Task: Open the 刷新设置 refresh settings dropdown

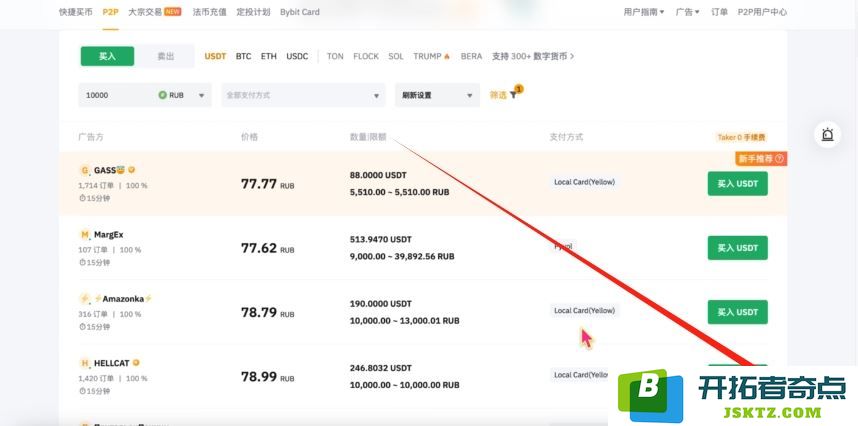Action: 437,95
